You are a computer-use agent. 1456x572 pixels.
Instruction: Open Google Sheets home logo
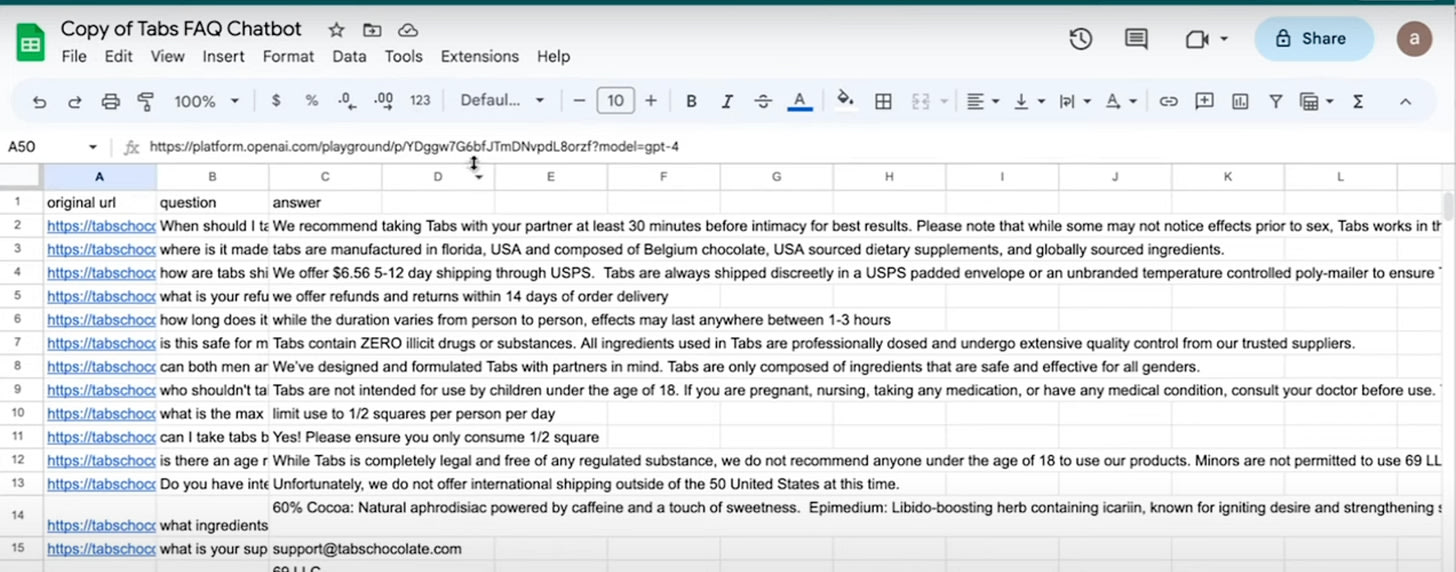tap(30, 41)
